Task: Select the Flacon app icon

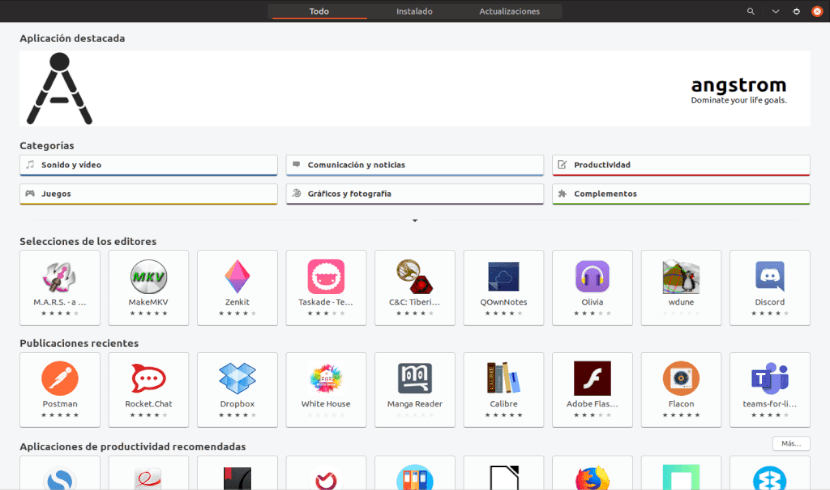Action: 681,378
